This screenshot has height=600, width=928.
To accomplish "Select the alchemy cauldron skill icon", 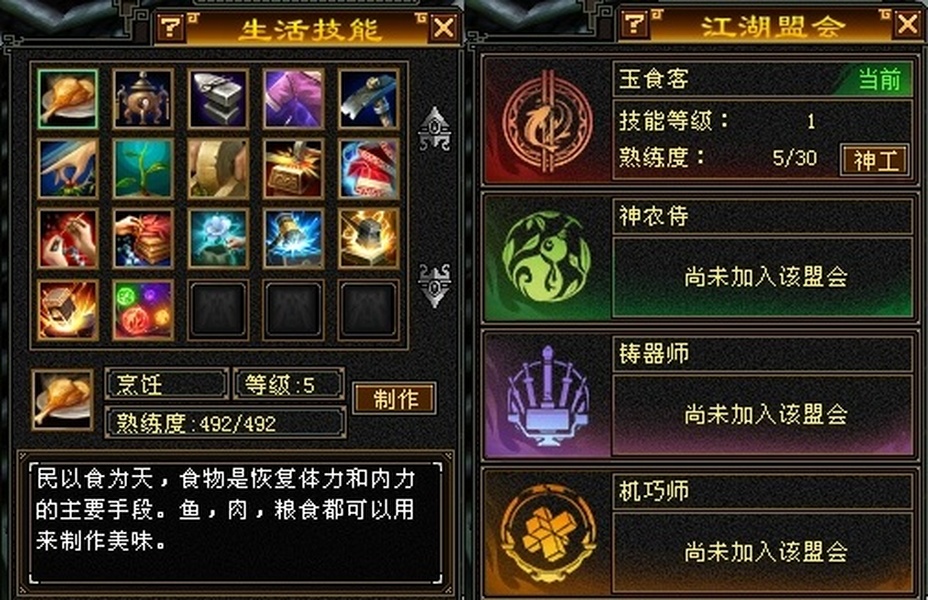I will coord(143,99).
